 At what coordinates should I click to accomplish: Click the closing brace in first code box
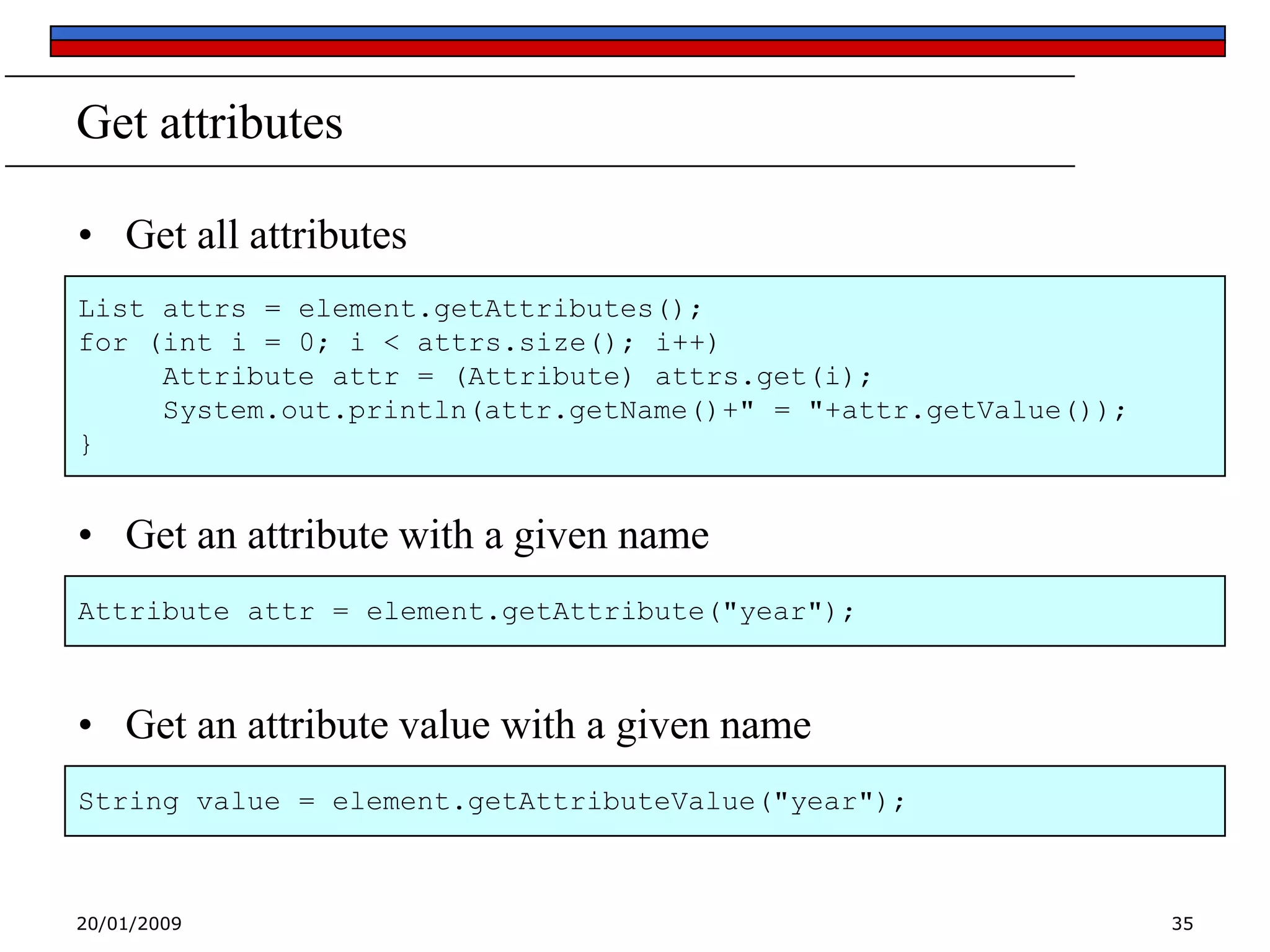pos(86,445)
